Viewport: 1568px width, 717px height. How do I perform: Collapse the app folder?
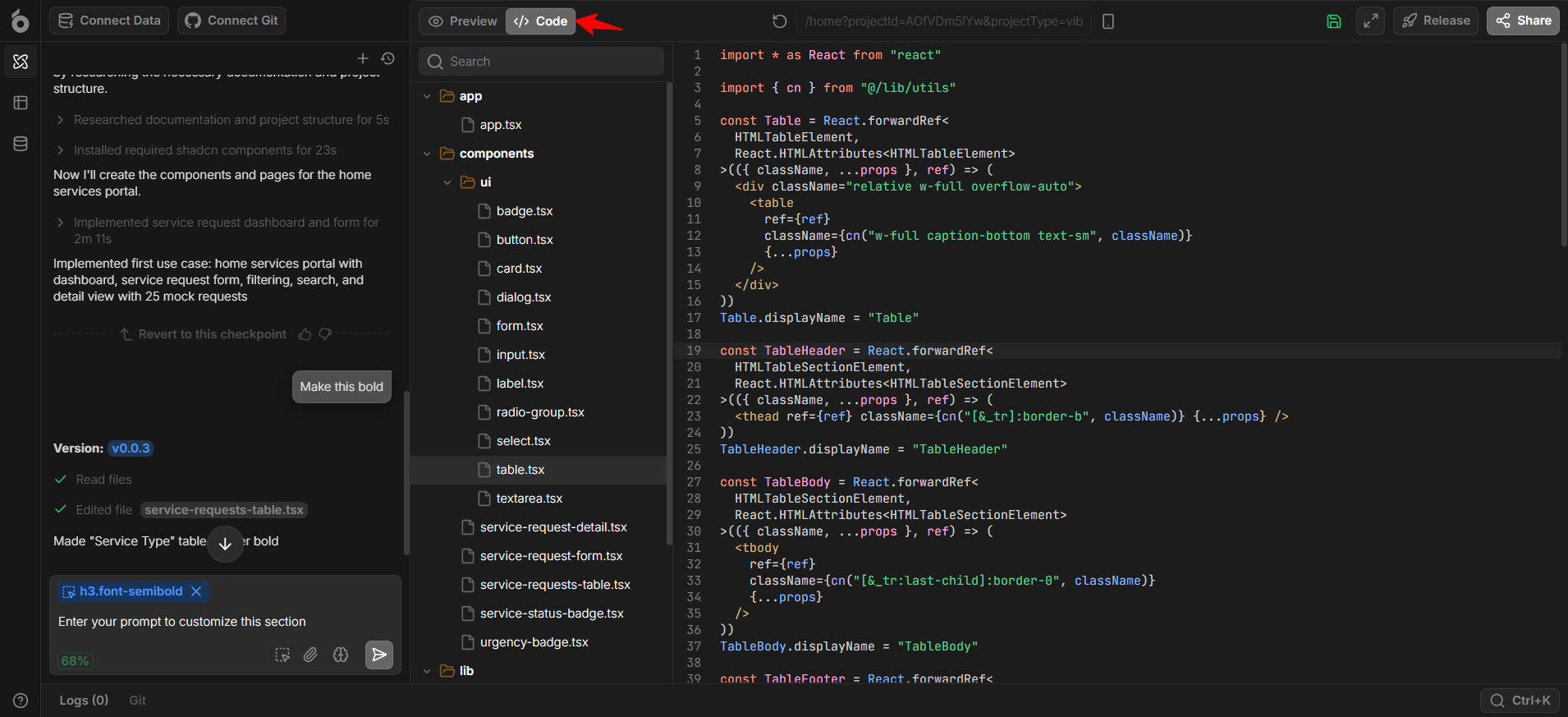427,96
